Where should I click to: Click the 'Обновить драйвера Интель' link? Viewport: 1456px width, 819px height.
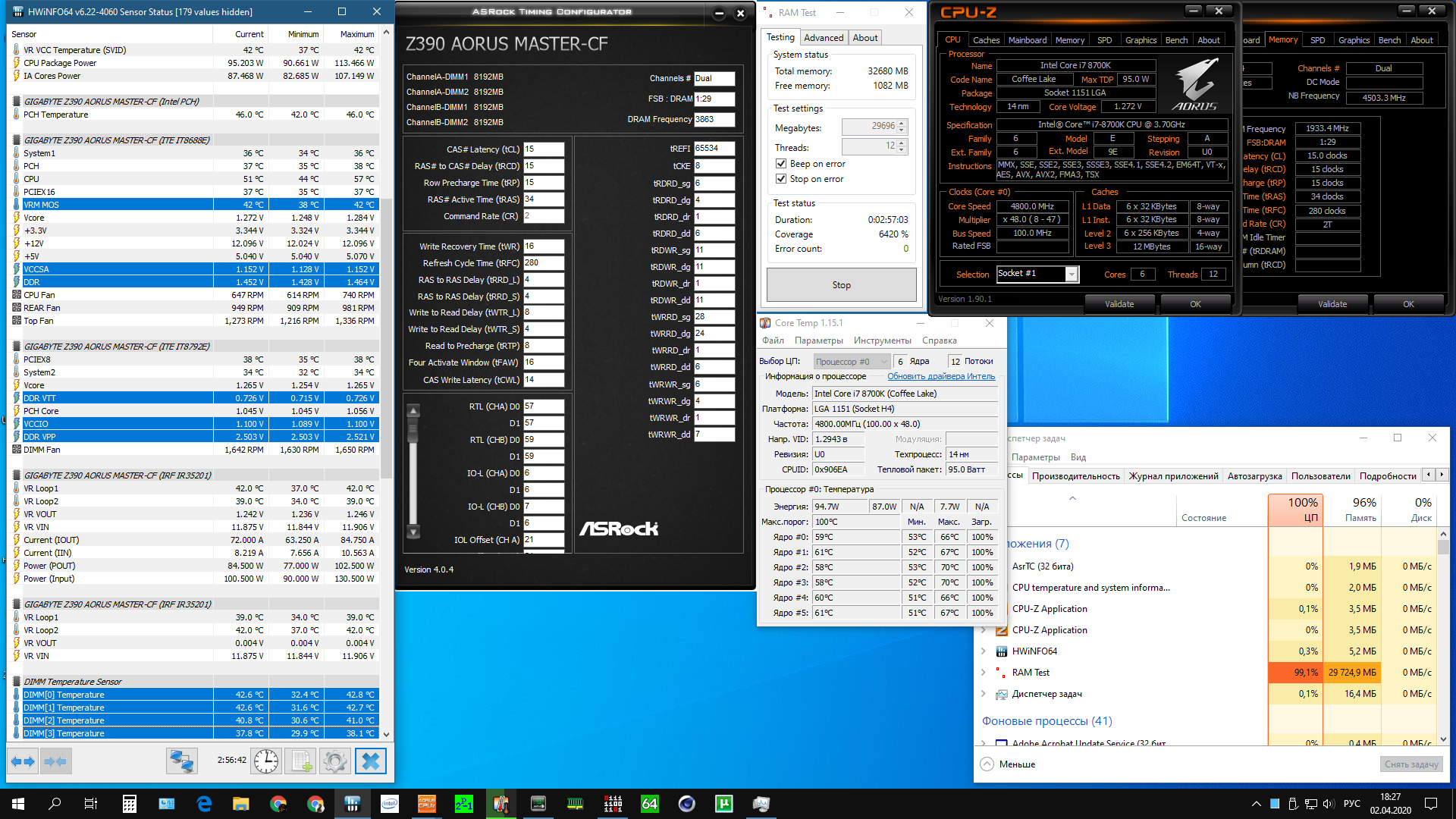point(940,377)
